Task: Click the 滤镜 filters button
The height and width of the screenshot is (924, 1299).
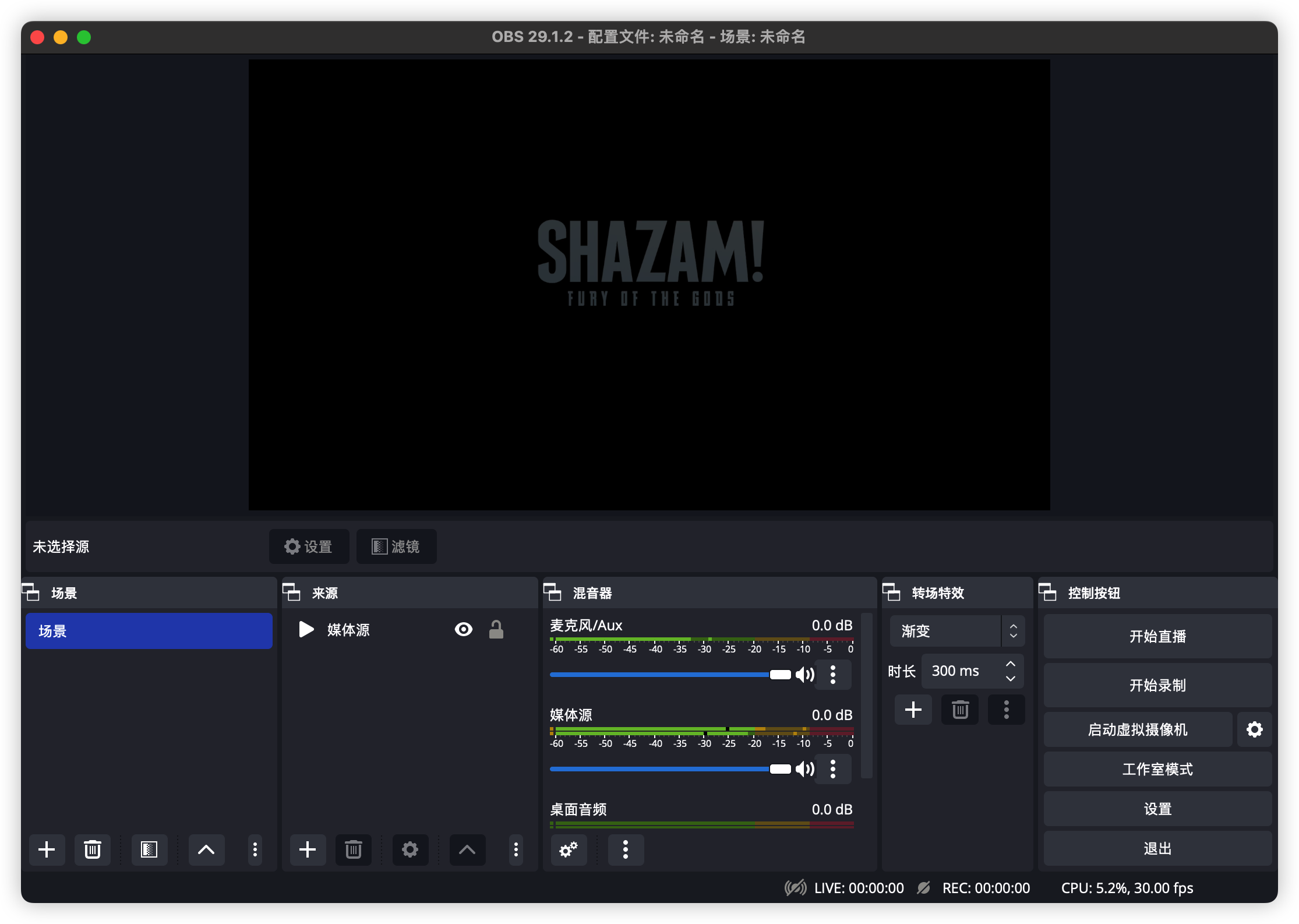Action: pos(396,546)
